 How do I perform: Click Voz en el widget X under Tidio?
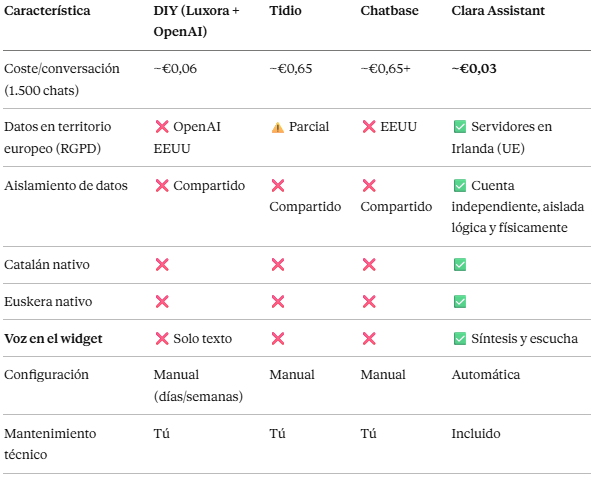pyautogui.click(x=278, y=339)
